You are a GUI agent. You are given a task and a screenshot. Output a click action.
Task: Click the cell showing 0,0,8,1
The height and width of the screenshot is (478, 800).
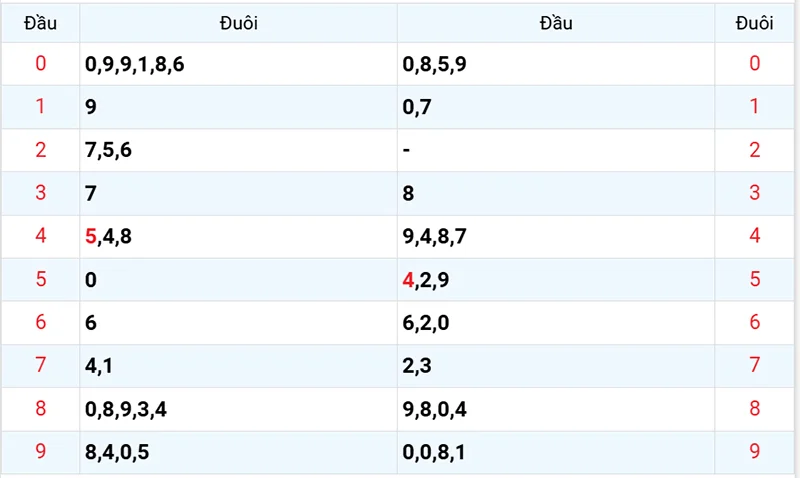[x=434, y=452]
